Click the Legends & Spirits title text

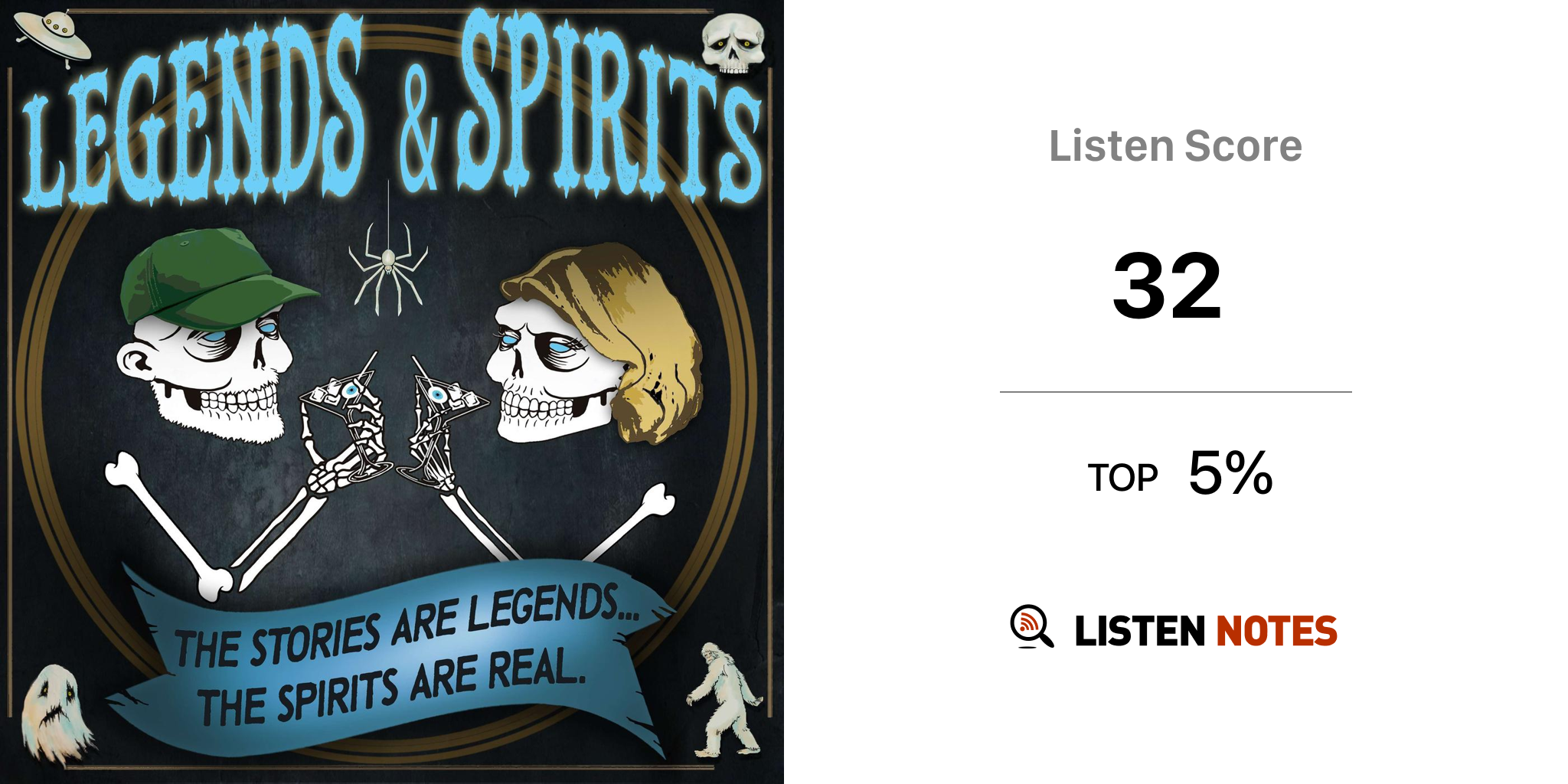pyautogui.click(x=392, y=111)
